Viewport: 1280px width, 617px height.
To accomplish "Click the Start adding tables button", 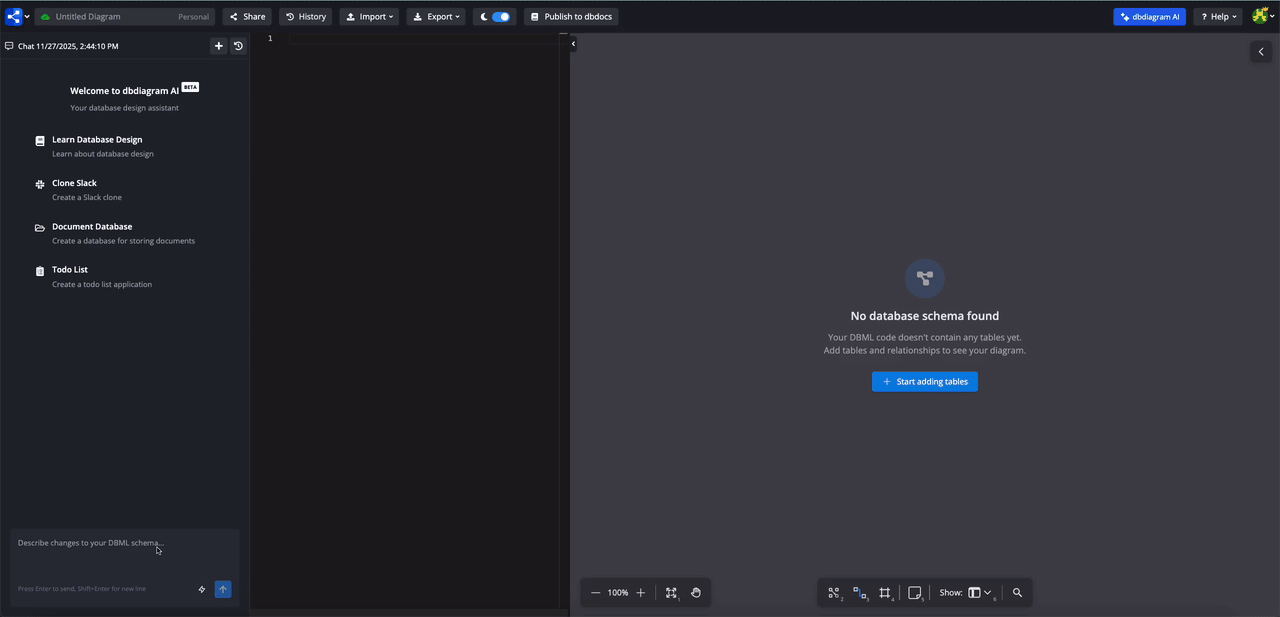I will tap(924, 381).
